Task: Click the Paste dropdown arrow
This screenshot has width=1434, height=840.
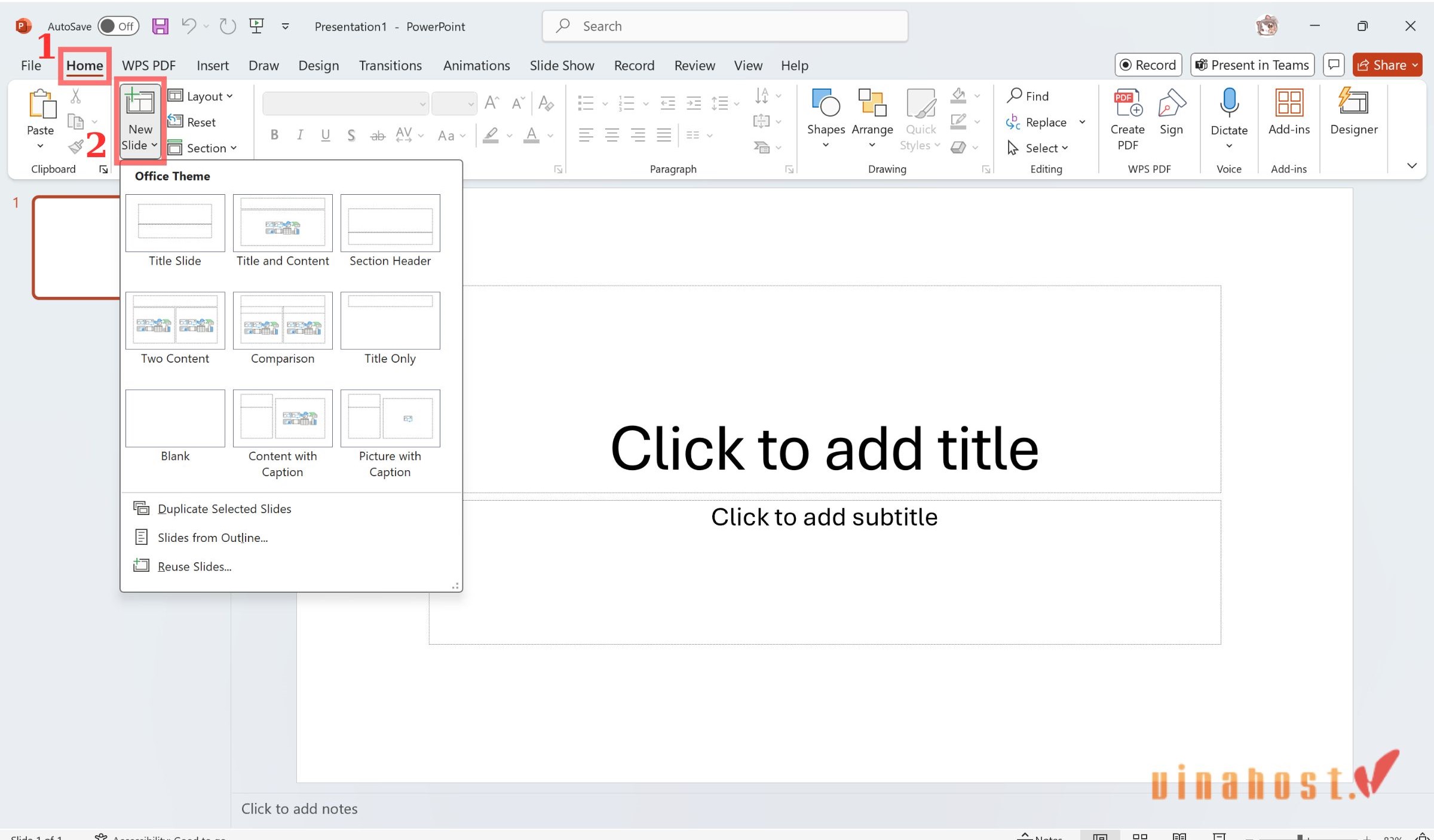Action: [40, 146]
